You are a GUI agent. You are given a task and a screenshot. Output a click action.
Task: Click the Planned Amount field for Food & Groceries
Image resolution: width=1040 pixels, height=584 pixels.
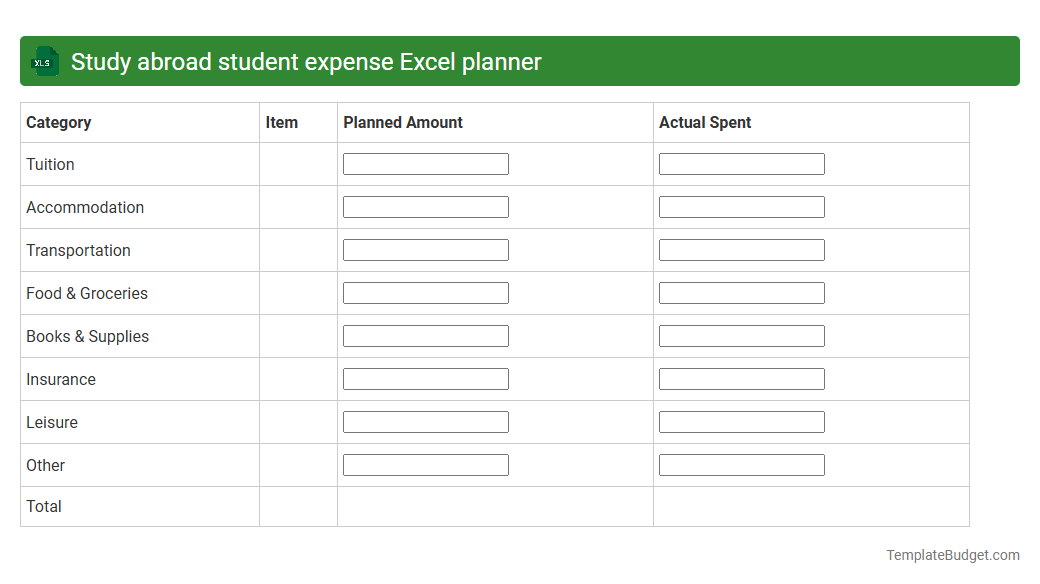[425, 292]
